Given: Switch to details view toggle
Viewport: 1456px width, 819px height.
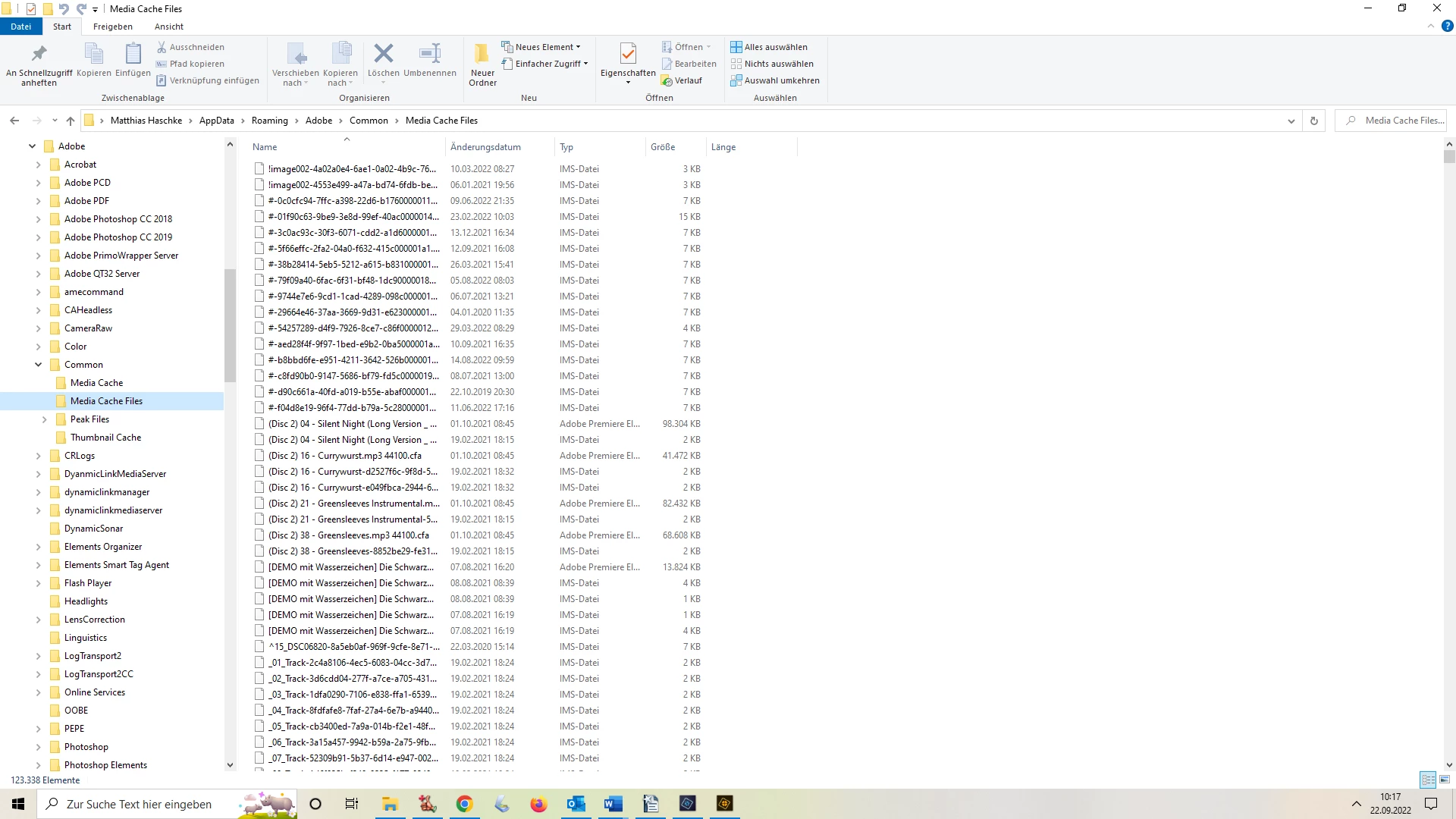Looking at the screenshot, I should click(1428, 780).
